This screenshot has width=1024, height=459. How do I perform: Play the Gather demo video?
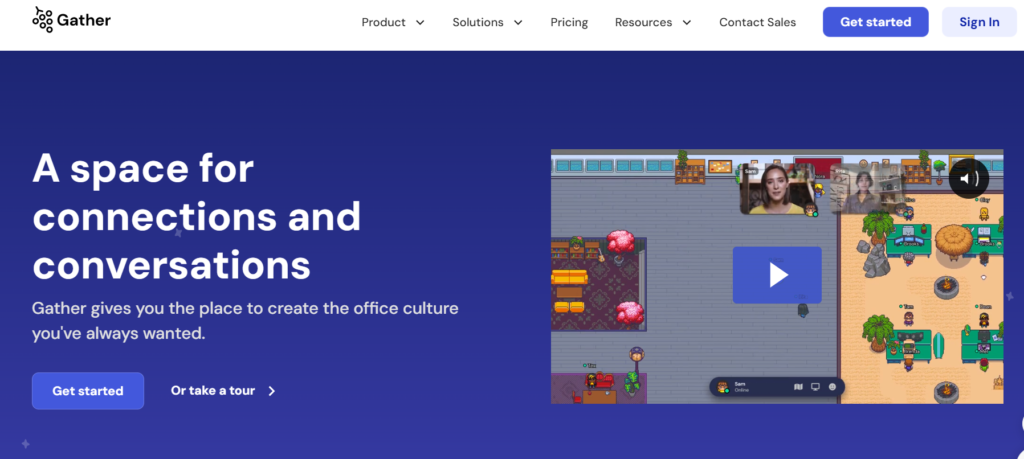point(777,275)
